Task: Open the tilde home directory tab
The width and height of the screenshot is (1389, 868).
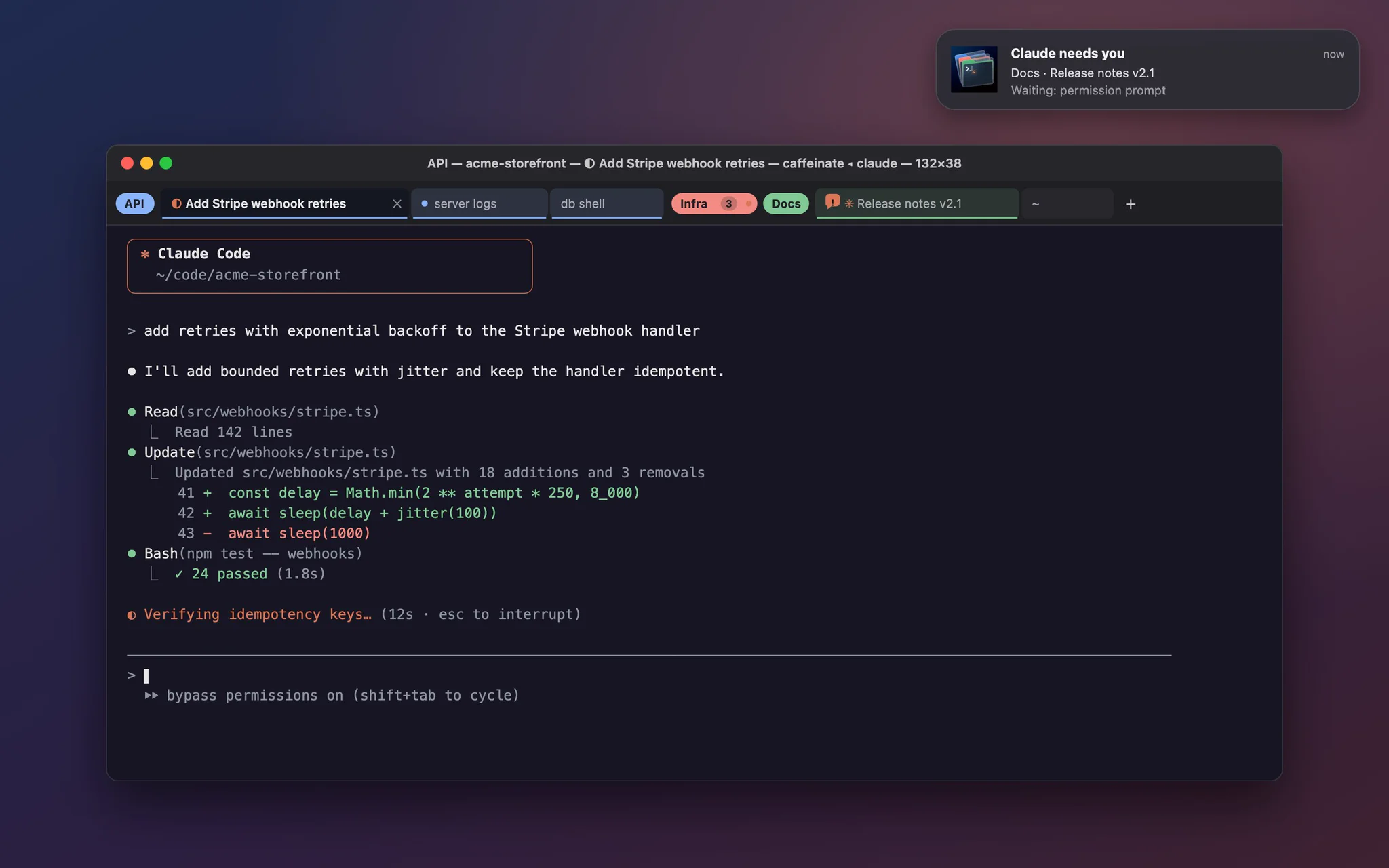Action: tap(1068, 203)
